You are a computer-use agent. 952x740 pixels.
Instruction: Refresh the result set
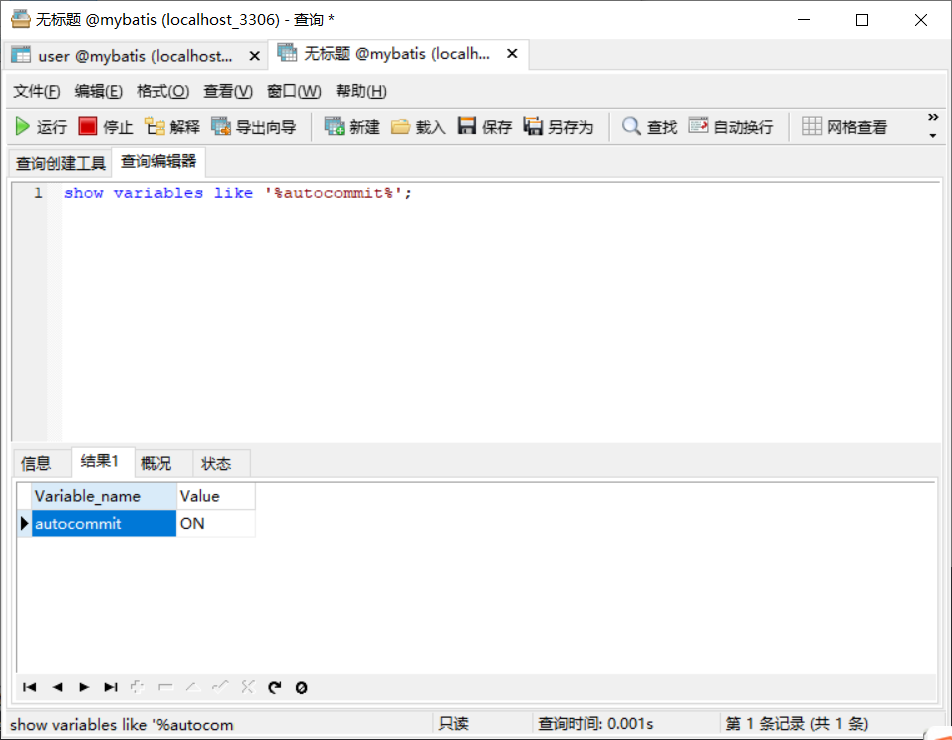pos(274,687)
